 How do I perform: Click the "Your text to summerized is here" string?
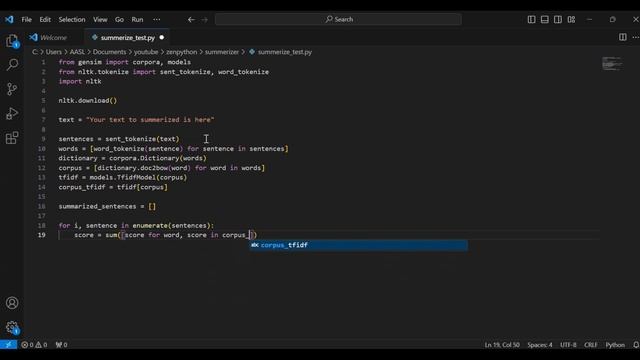click(x=150, y=120)
